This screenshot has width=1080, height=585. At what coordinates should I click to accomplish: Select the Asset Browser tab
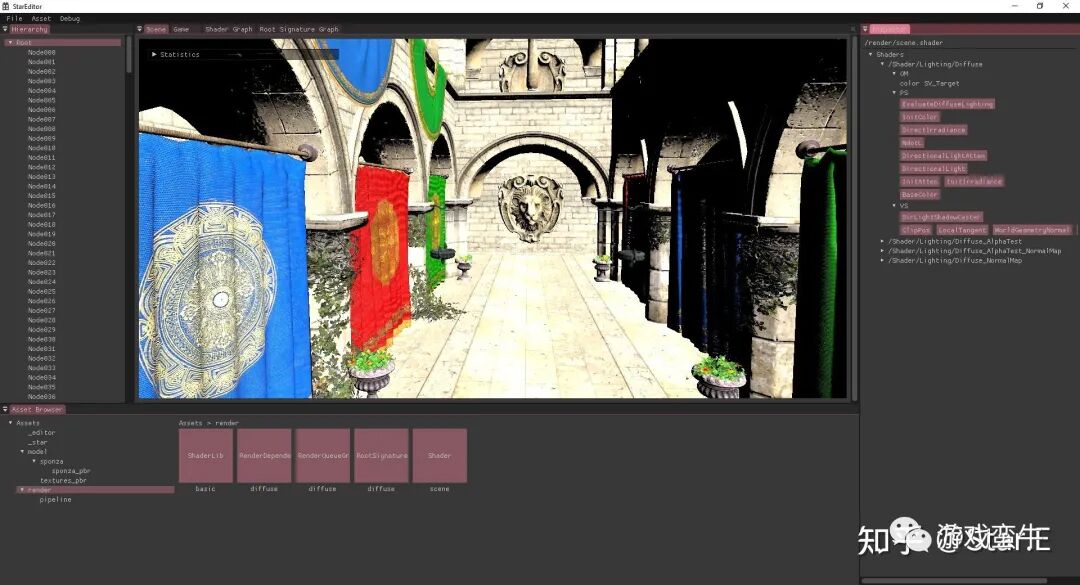point(37,409)
